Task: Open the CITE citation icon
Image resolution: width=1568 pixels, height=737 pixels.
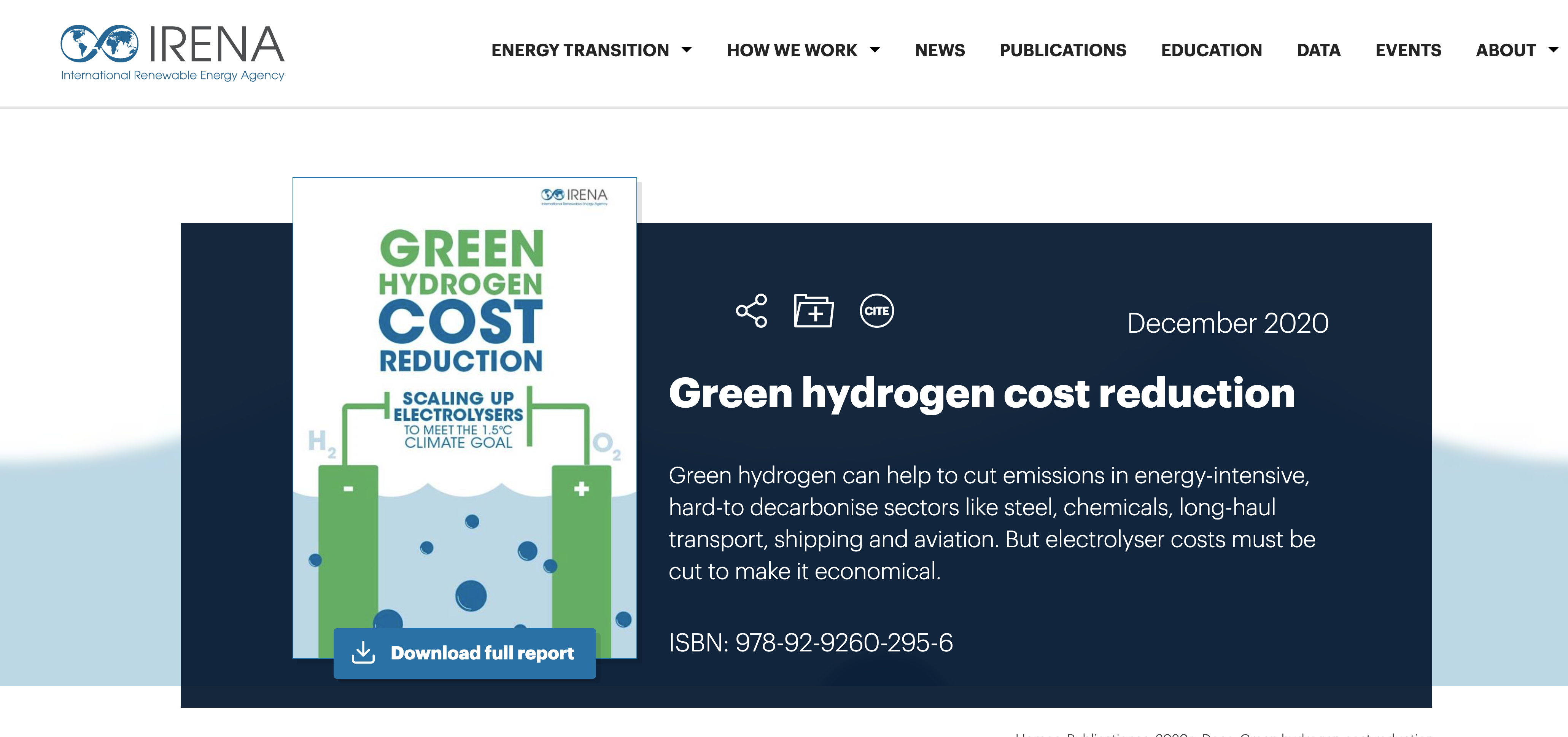Action: [x=876, y=311]
